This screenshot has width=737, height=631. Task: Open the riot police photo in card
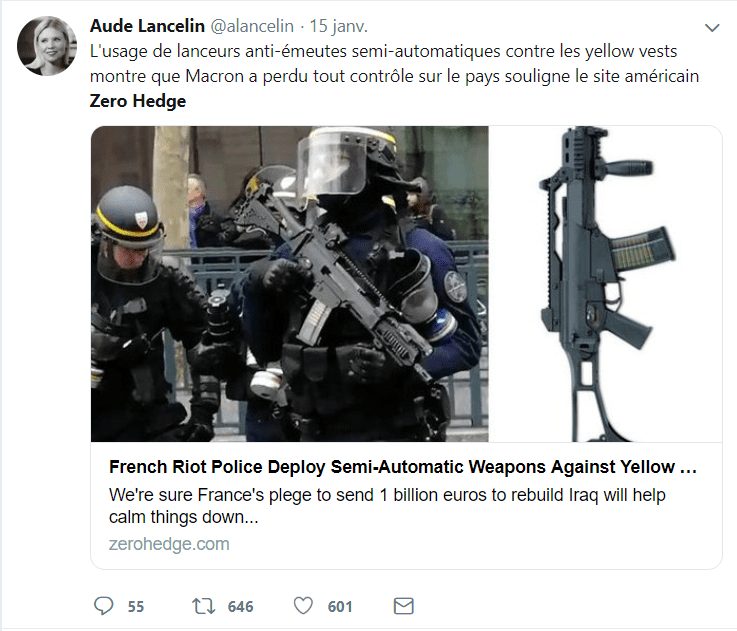click(290, 284)
